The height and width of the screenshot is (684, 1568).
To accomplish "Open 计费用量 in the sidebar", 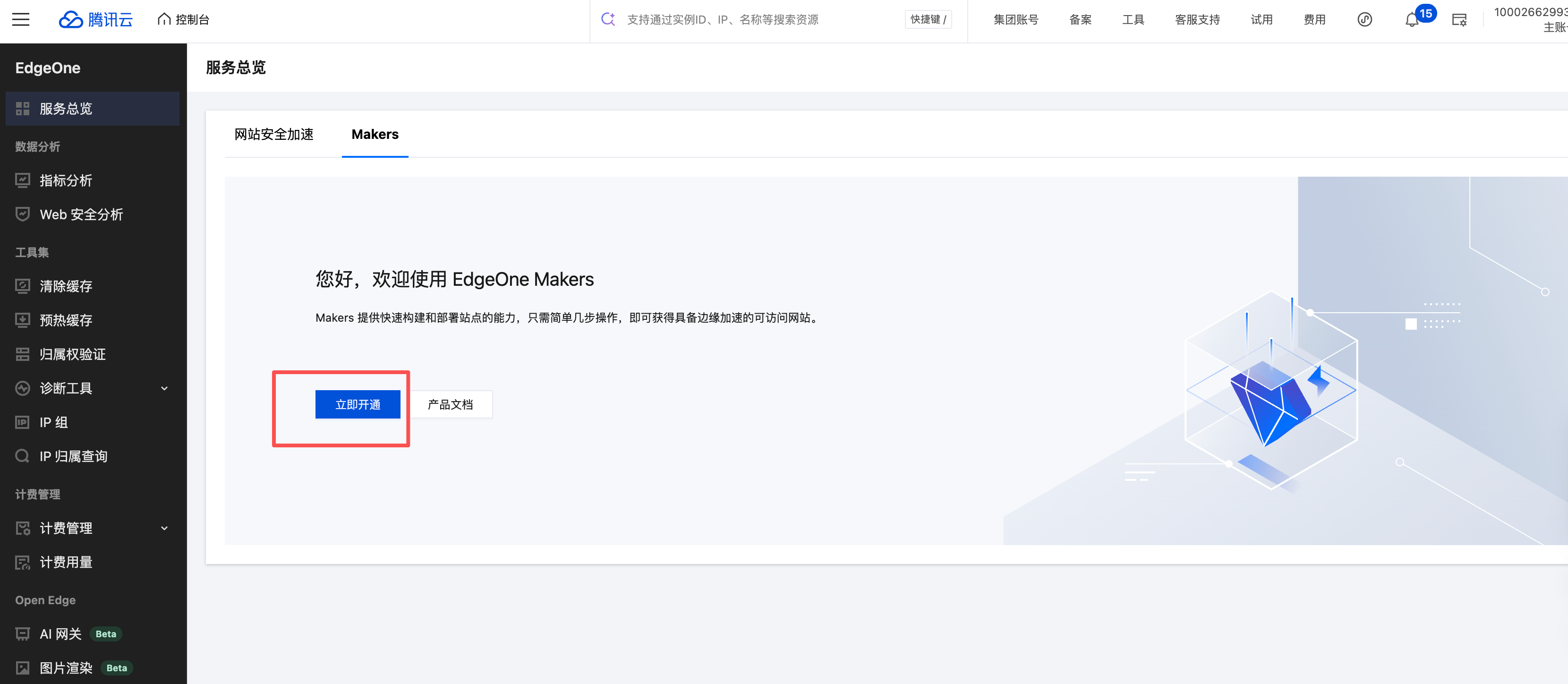I will (93, 562).
